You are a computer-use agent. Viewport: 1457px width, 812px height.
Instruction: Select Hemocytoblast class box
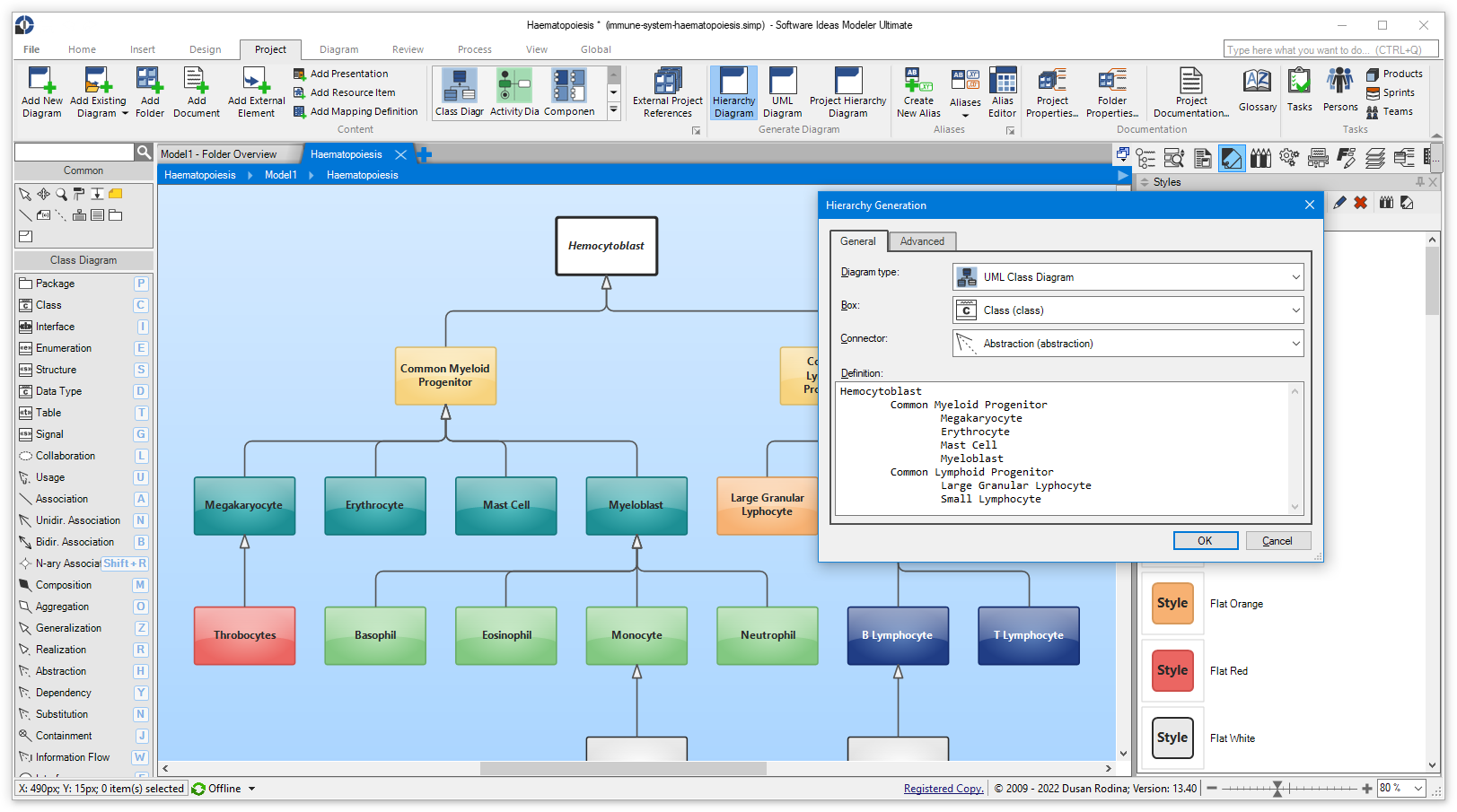click(606, 246)
